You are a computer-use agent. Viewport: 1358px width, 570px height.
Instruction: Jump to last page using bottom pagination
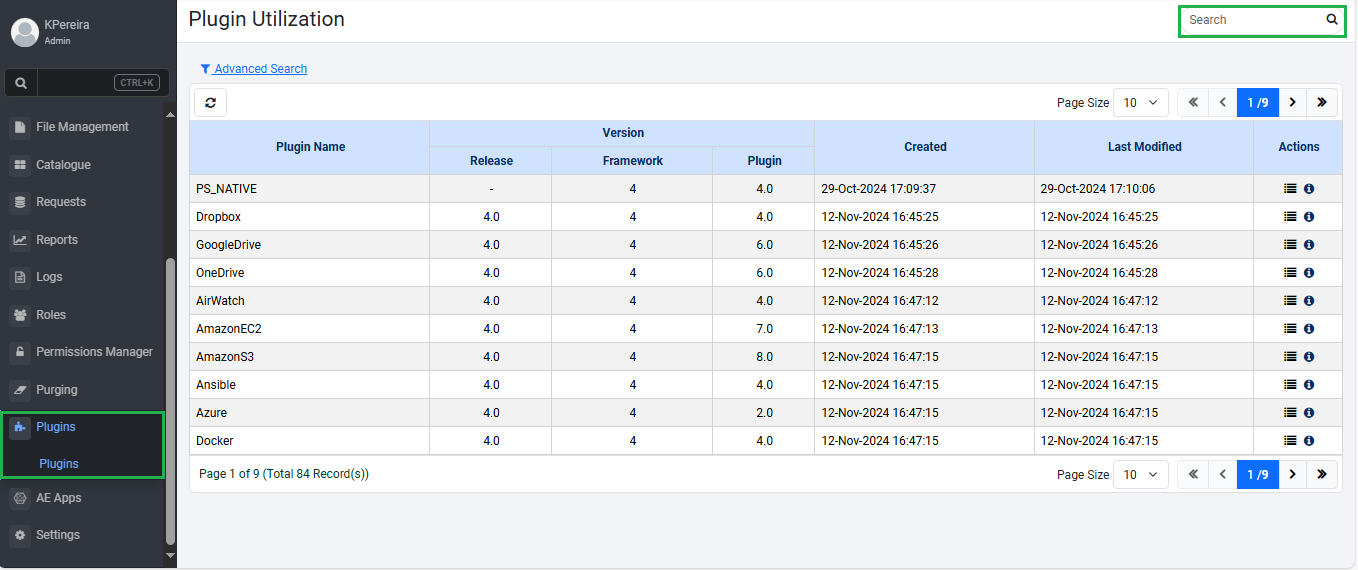[1321, 474]
